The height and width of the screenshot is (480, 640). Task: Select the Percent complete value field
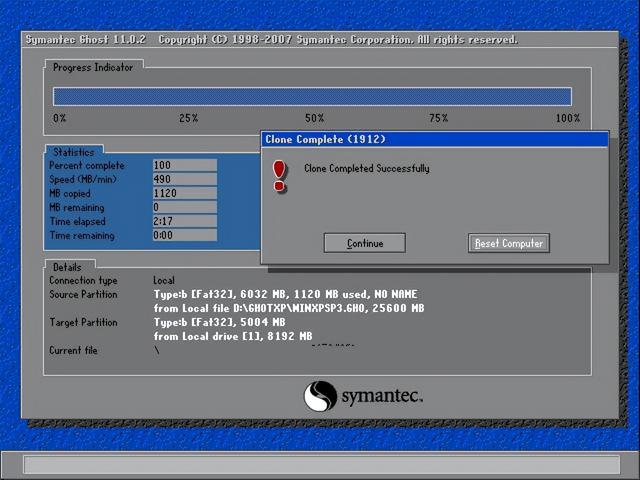coord(184,165)
